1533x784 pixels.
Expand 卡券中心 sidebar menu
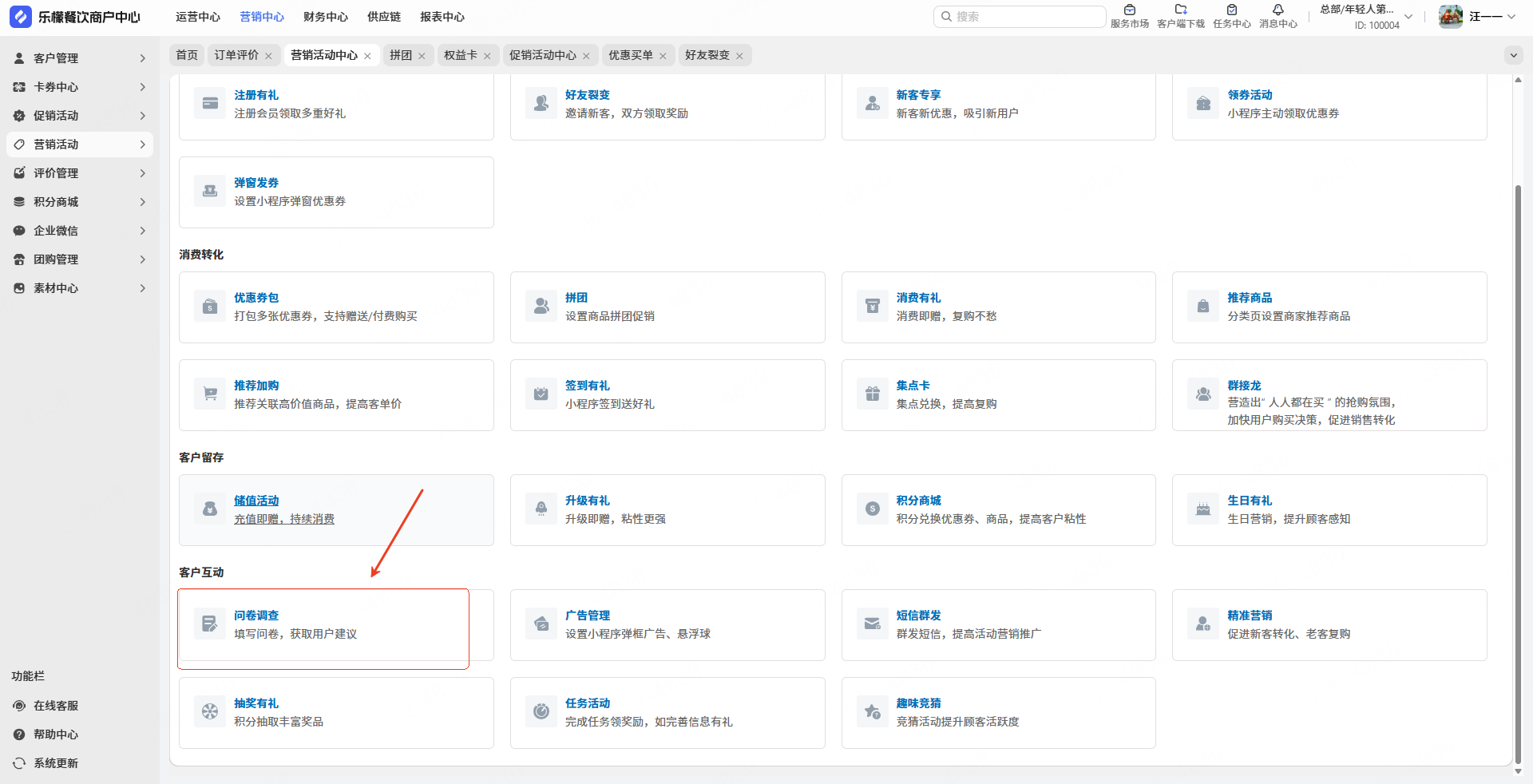coord(80,87)
